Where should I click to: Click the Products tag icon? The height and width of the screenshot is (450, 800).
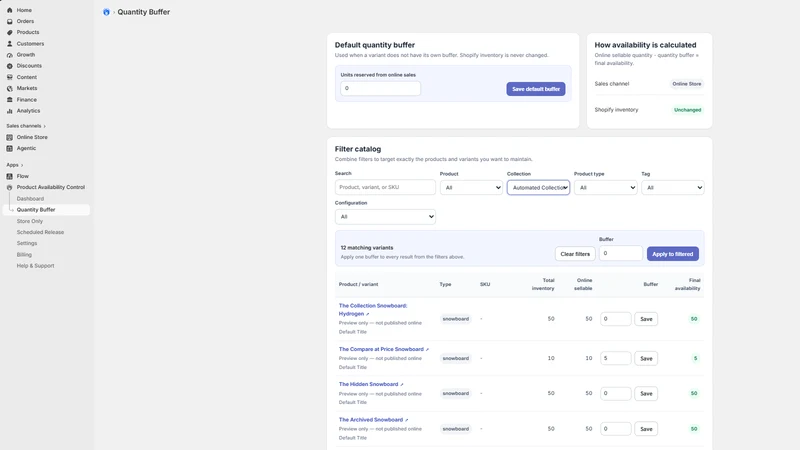(10, 32)
